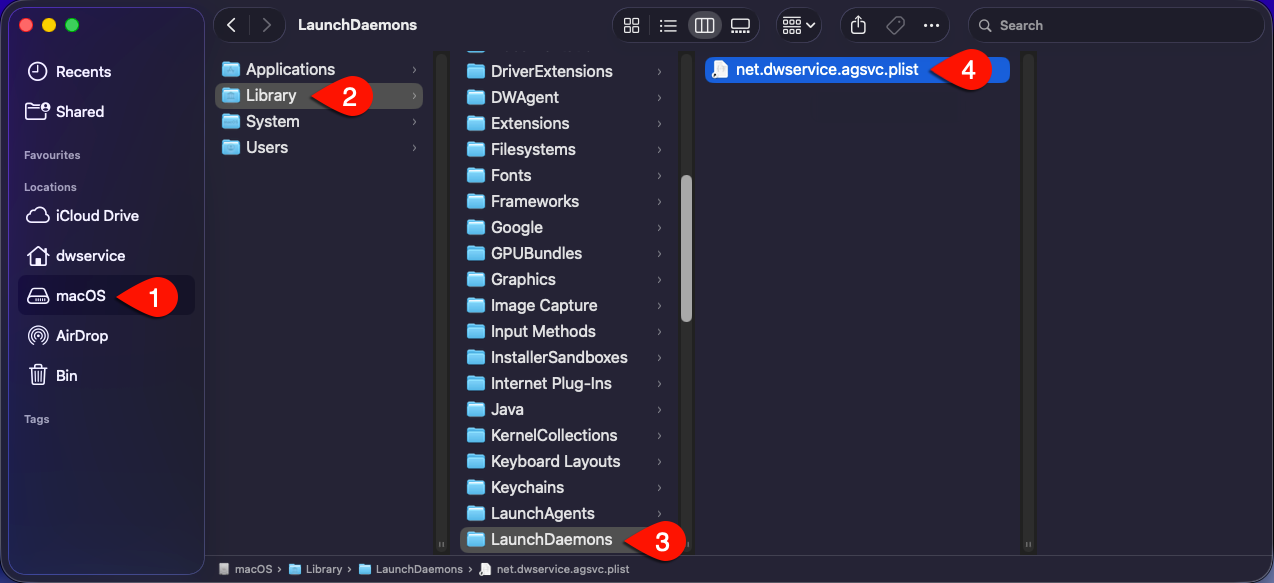The width and height of the screenshot is (1274, 583).
Task: Select the InstallerSandboxes folder
Action: click(x=565, y=357)
